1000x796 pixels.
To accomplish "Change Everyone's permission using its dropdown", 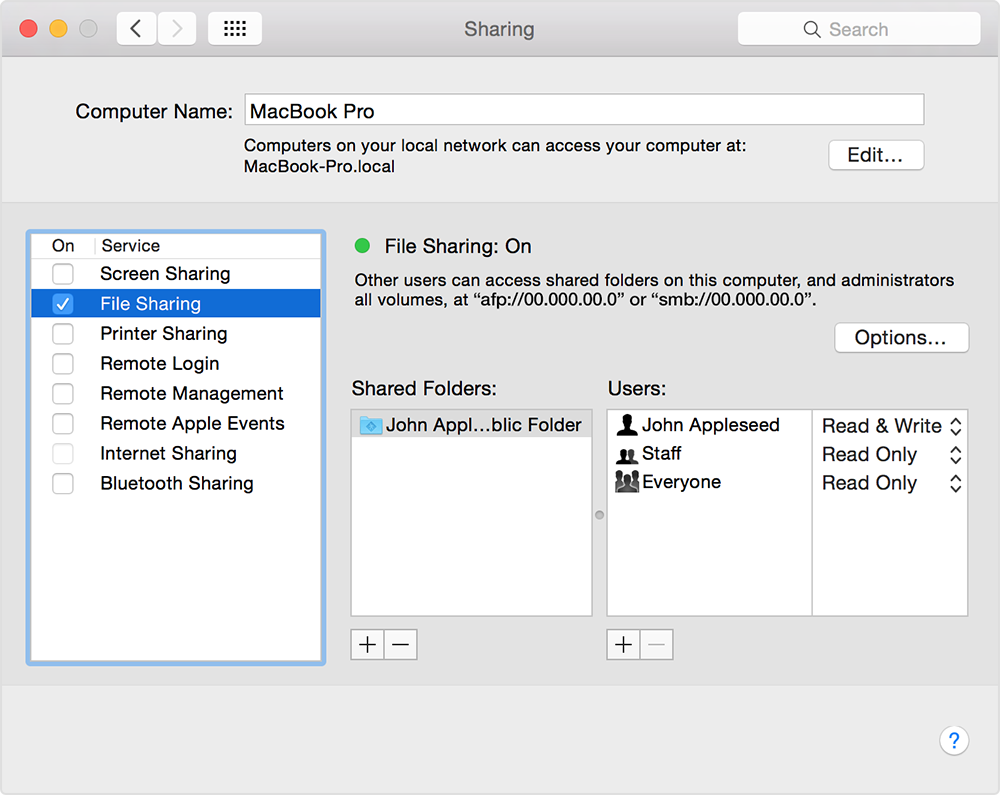I will (x=955, y=482).
